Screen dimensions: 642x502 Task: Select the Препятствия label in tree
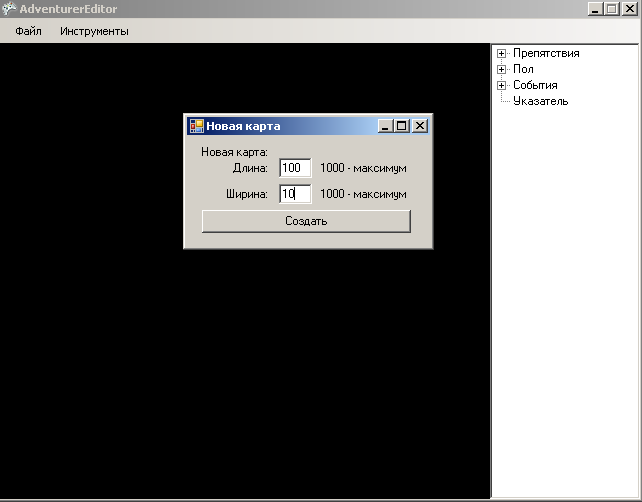tap(546, 53)
